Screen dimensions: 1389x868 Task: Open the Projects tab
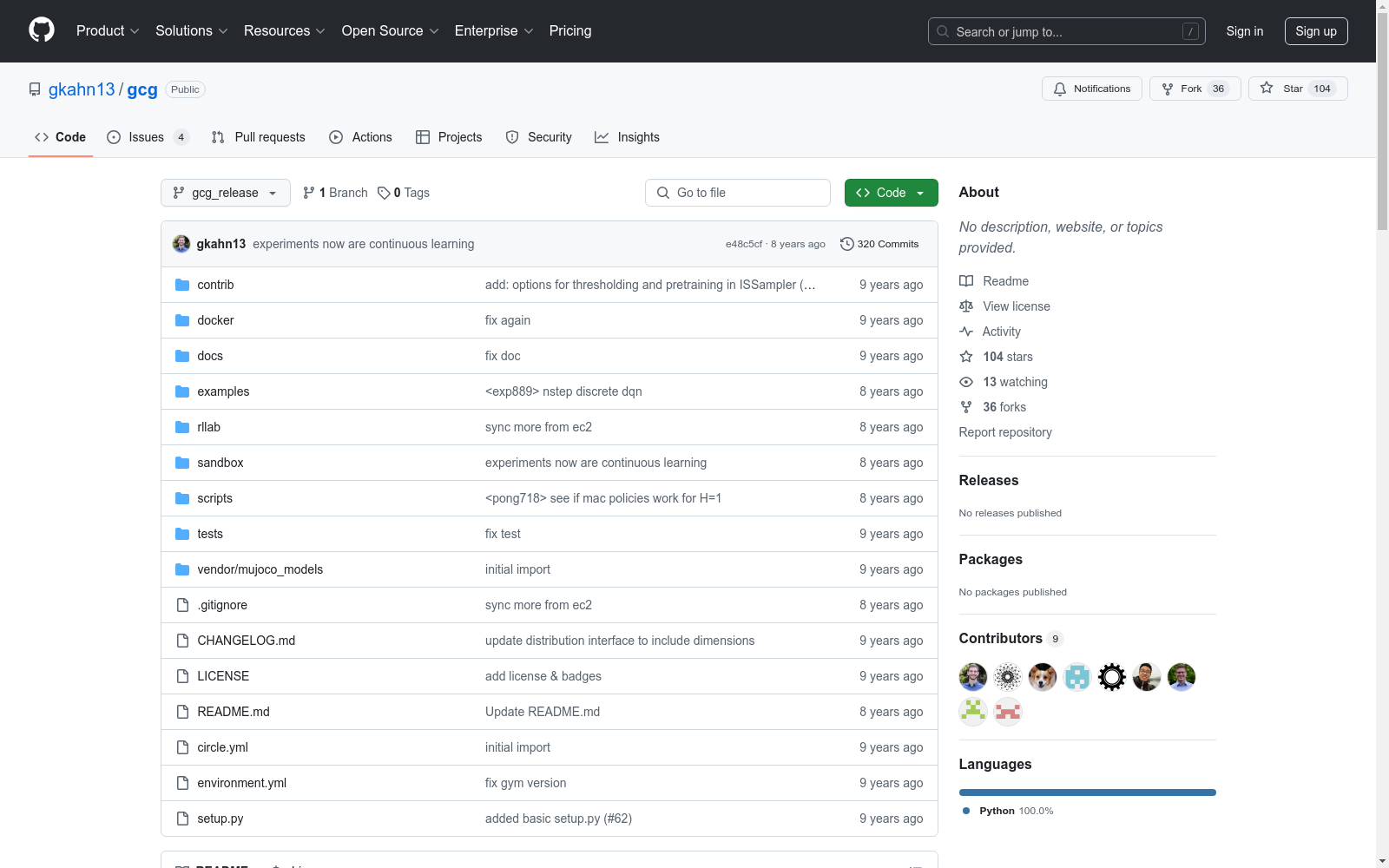click(x=449, y=137)
